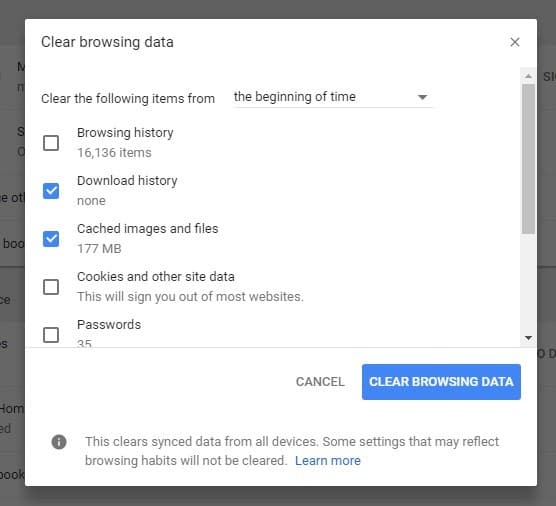This screenshot has width=556, height=506.
Task: Uncheck the Download history checkbox
Action: coord(51,191)
